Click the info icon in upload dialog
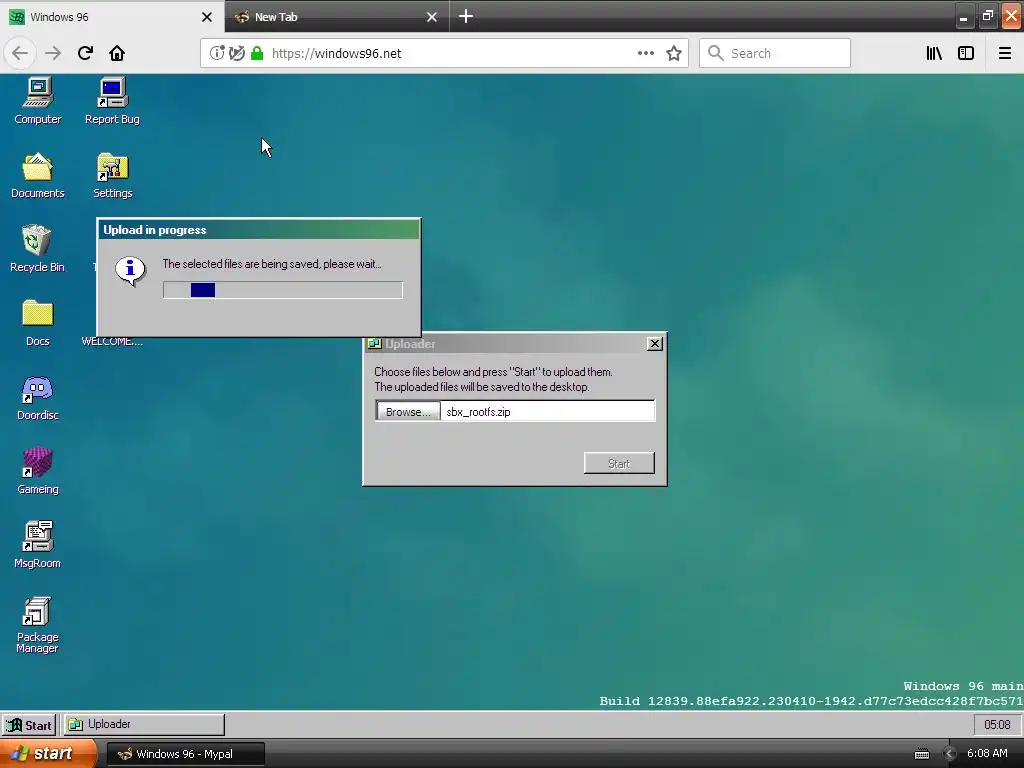Image resolution: width=1024 pixels, height=768 pixels. pos(130,270)
